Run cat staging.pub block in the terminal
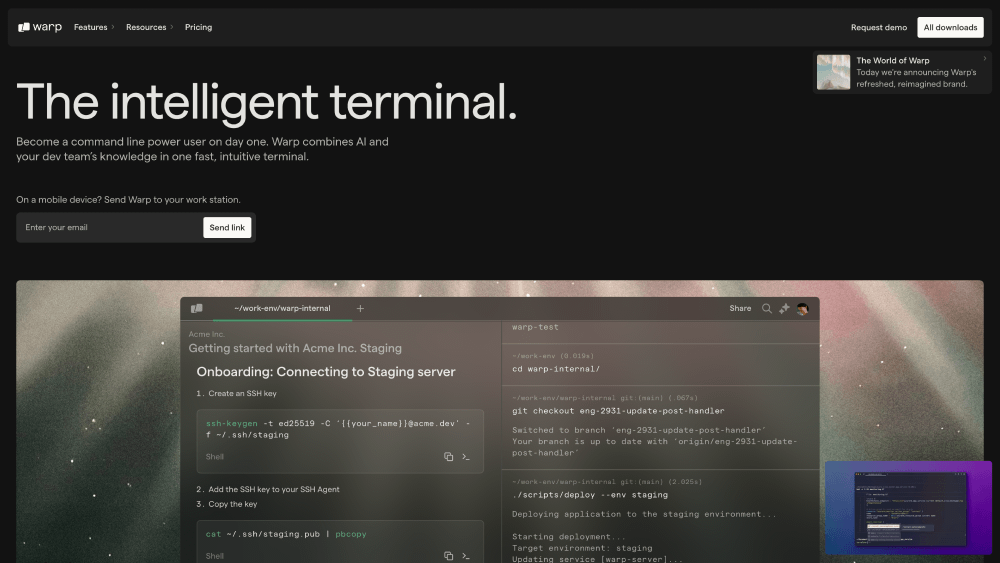Screen dimensions: 1000x563 (x=466, y=556)
